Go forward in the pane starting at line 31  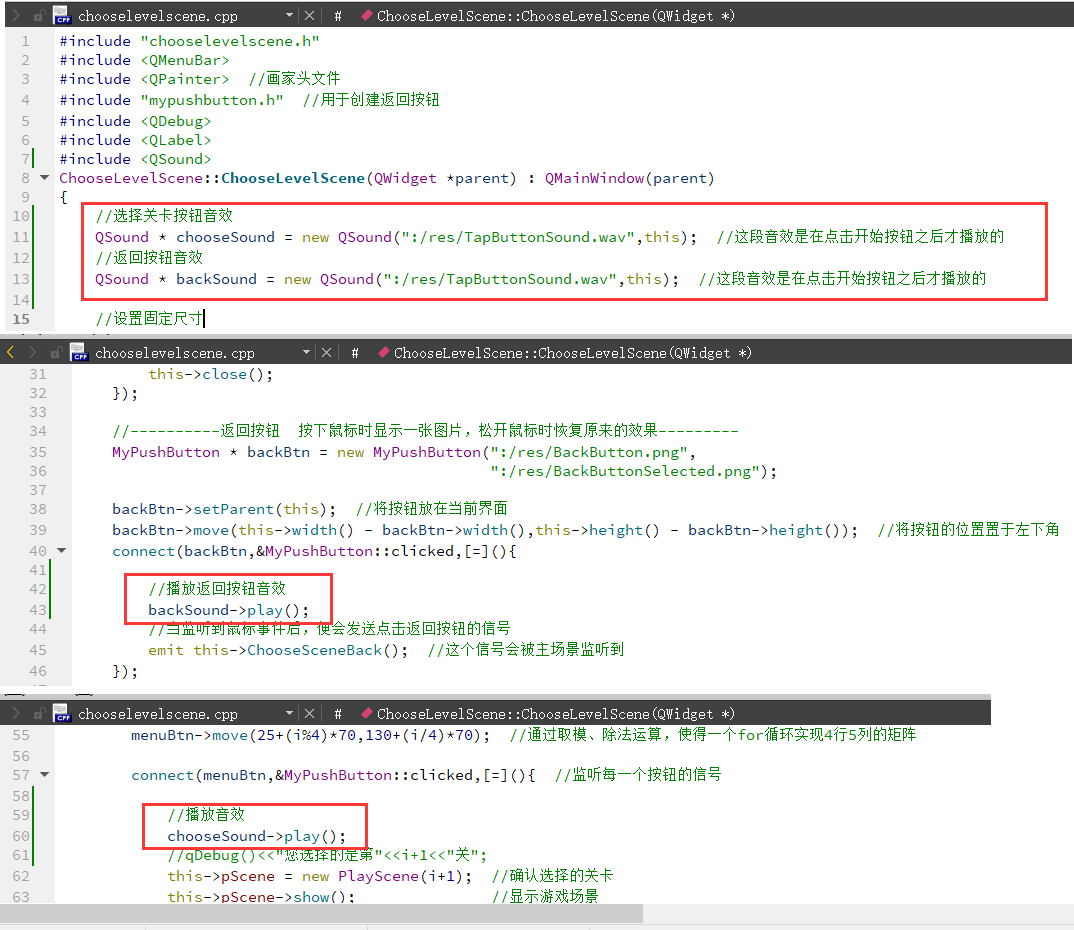(x=32, y=352)
